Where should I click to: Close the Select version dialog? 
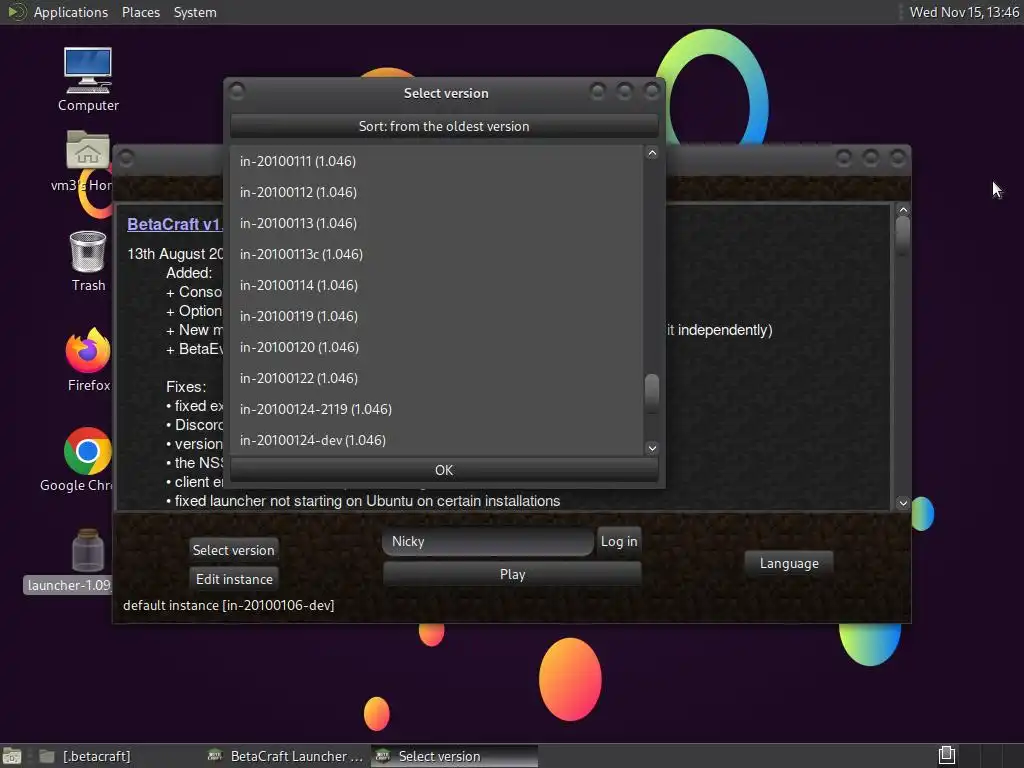coord(652,91)
